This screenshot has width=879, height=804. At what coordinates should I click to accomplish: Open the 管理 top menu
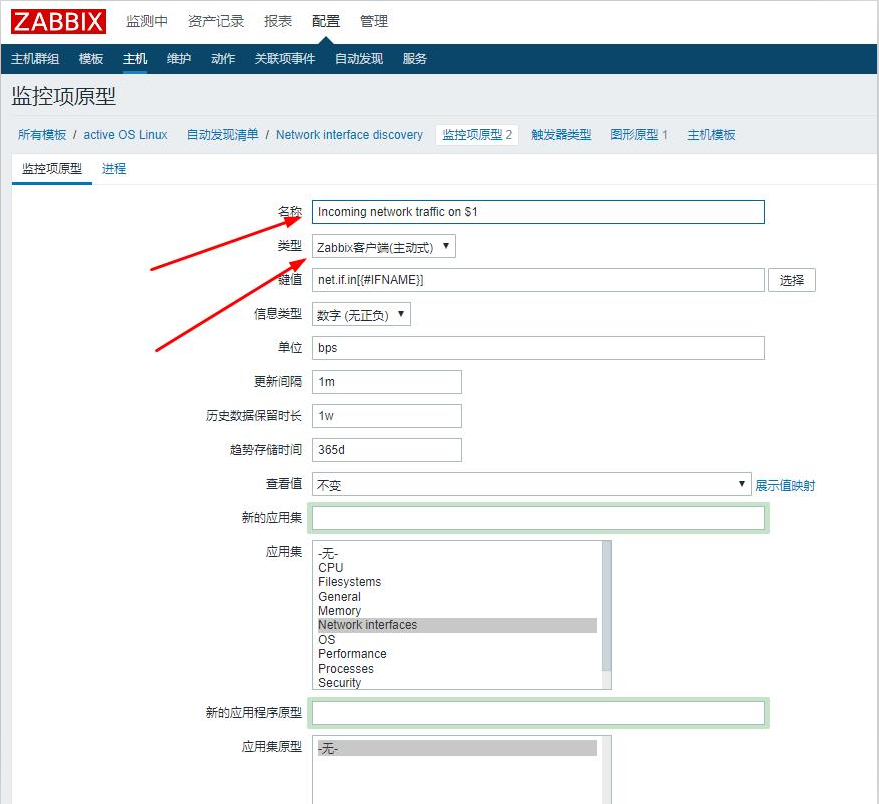374,21
